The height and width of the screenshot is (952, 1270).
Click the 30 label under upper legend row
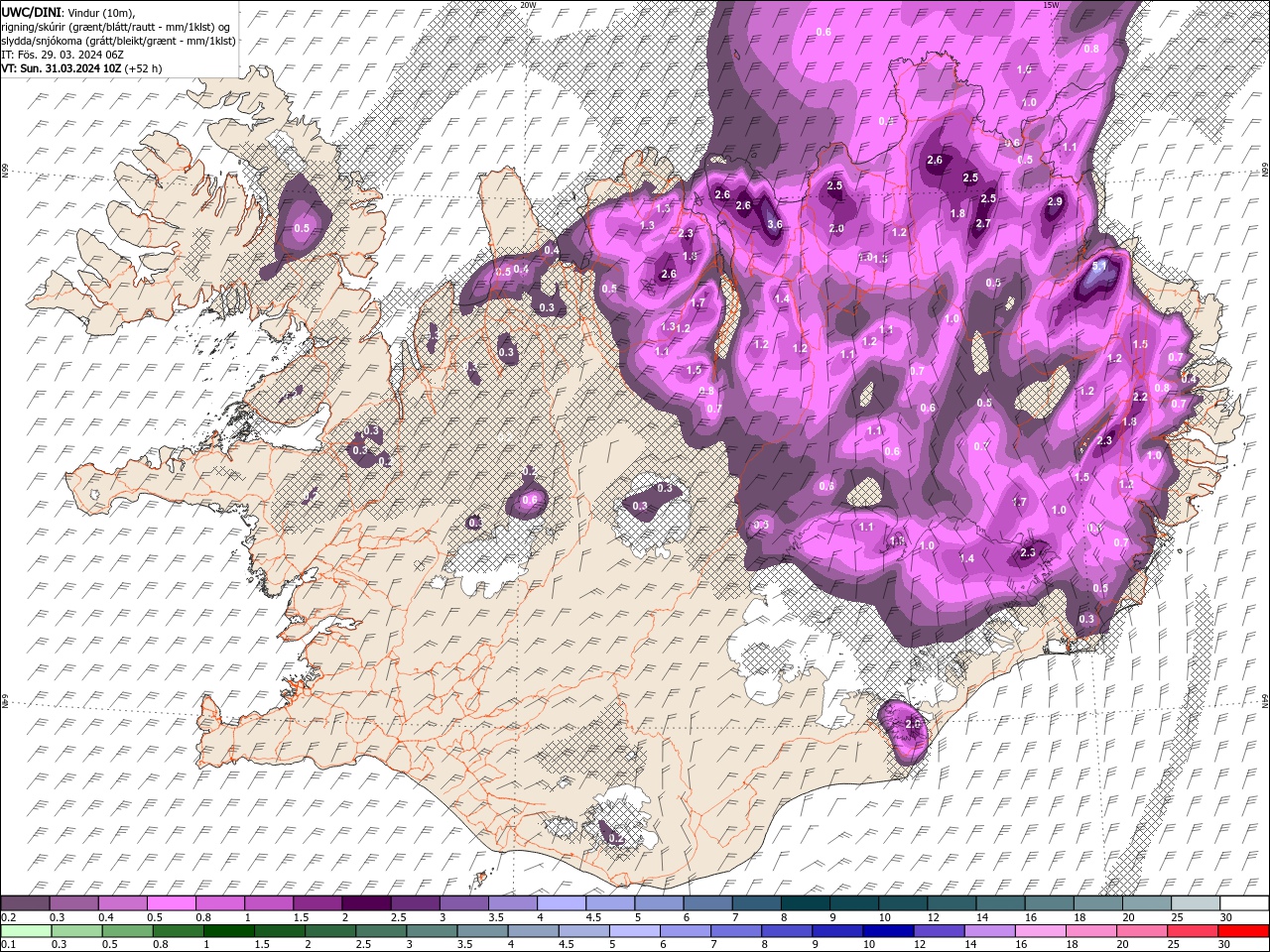point(1226,917)
